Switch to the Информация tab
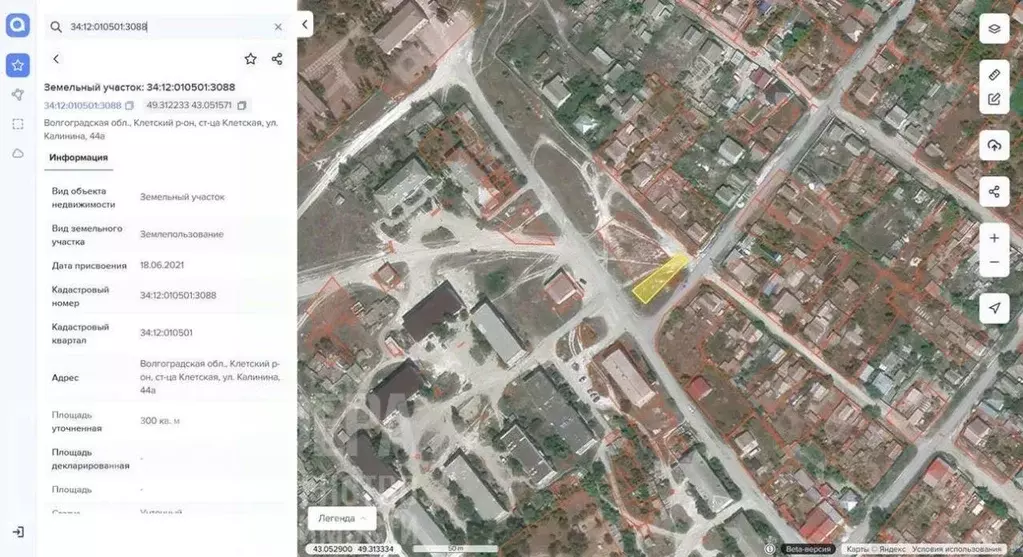The image size is (1023, 557). tap(78, 157)
